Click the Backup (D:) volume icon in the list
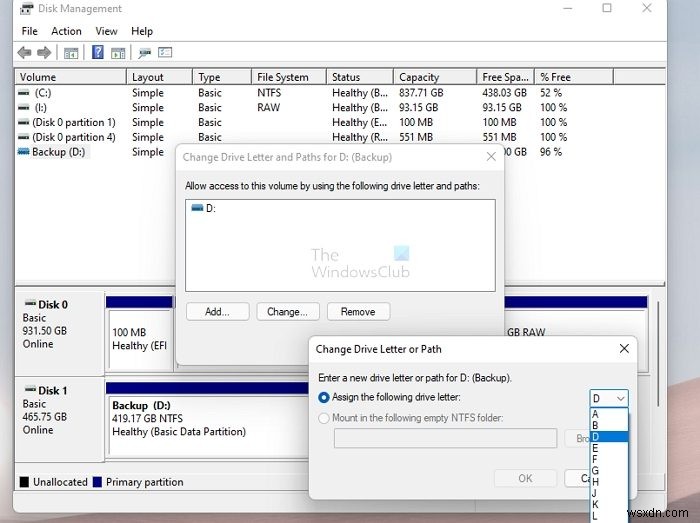This screenshot has height=523, width=700. coord(23,152)
